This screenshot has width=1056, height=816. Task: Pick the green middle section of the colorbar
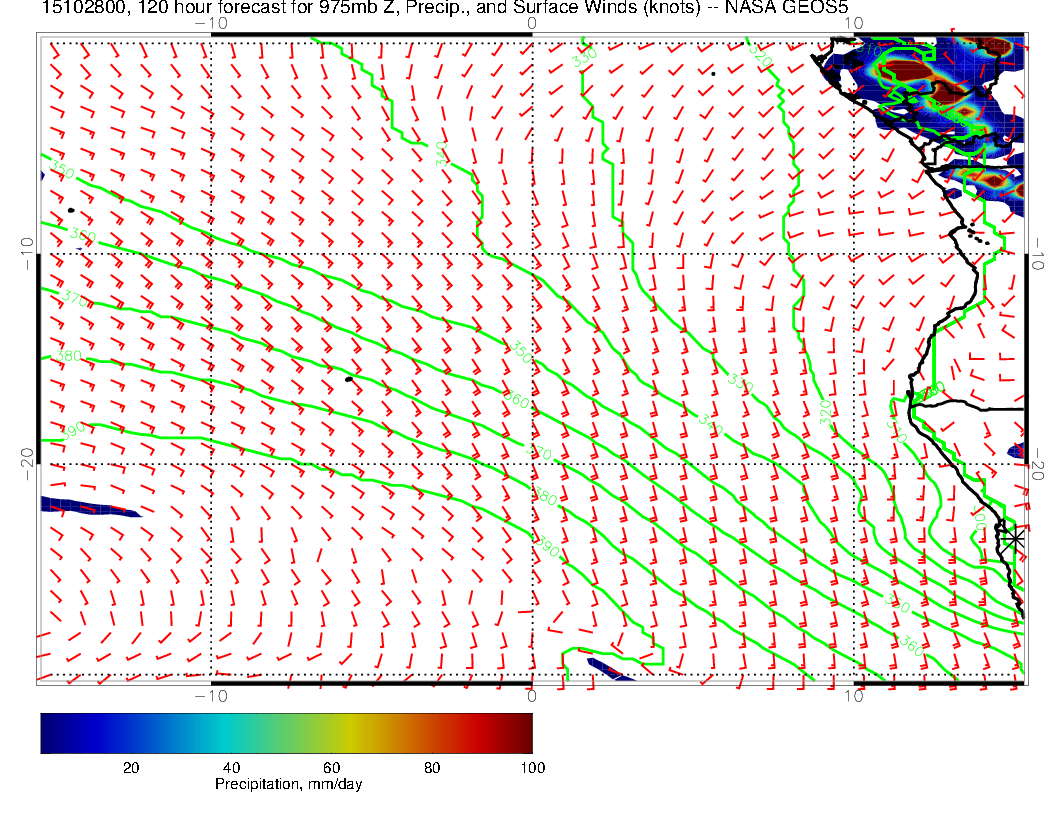(290, 732)
